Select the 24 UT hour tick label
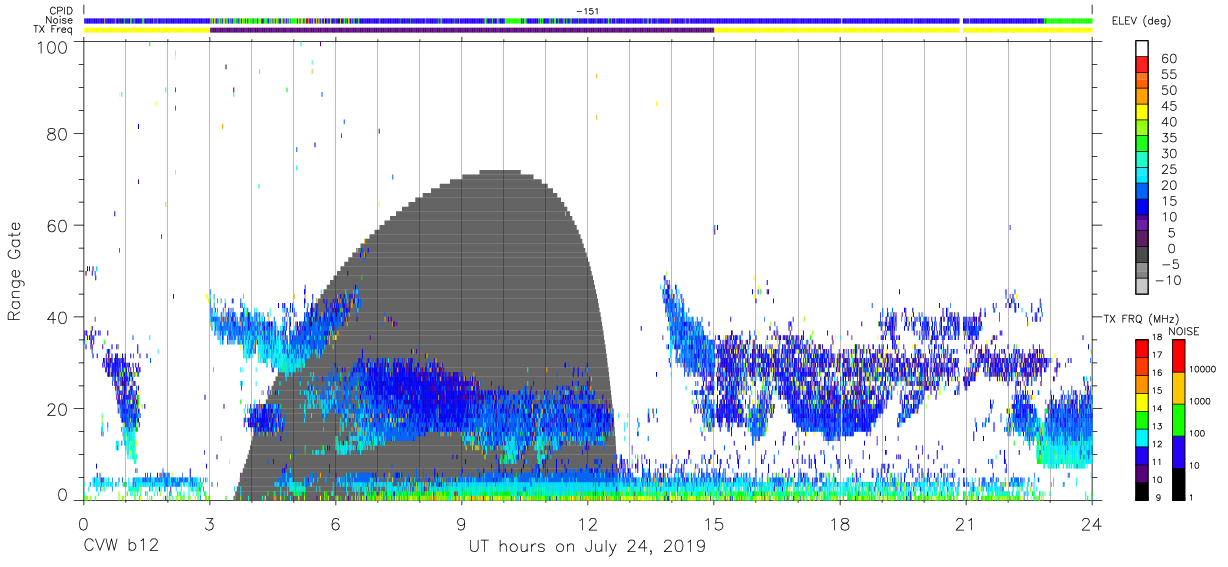 [x=1092, y=525]
